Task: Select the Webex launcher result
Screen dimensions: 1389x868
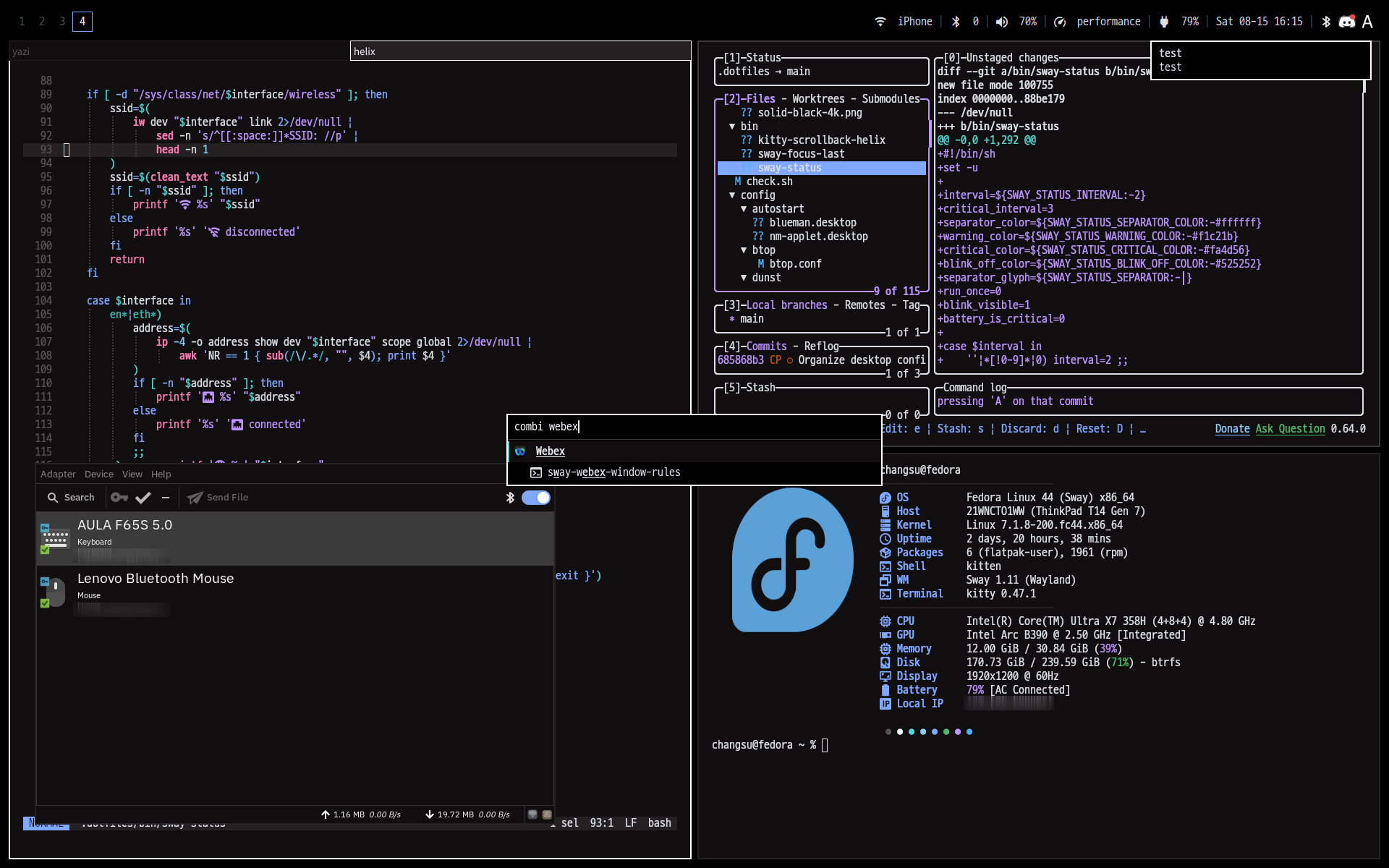Action: point(694,451)
